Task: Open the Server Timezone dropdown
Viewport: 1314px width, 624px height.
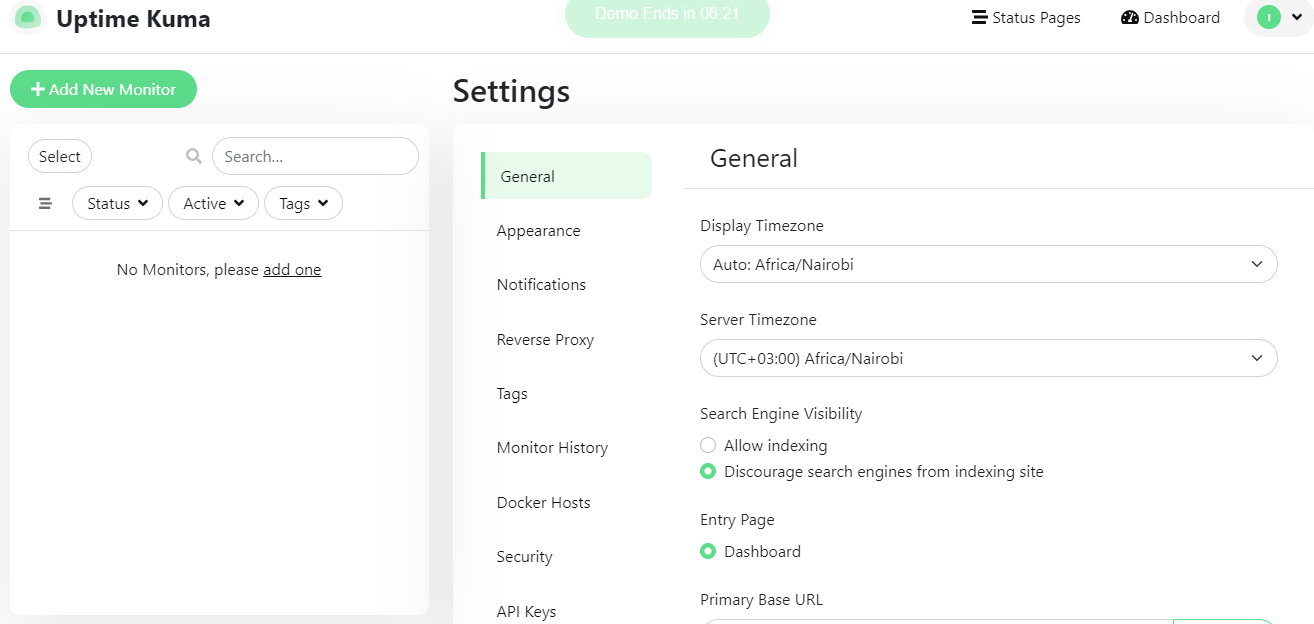Action: coord(988,358)
